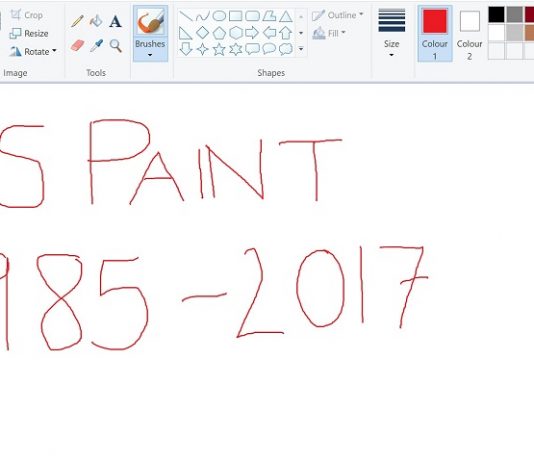This screenshot has height=462, width=534.
Task: Select the Eraser tool
Action: coord(78,45)
